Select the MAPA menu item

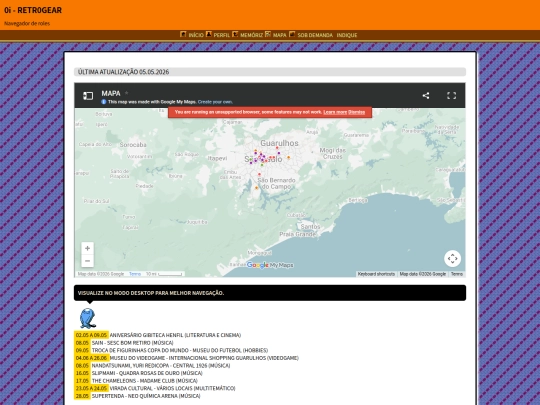[279, 35]
